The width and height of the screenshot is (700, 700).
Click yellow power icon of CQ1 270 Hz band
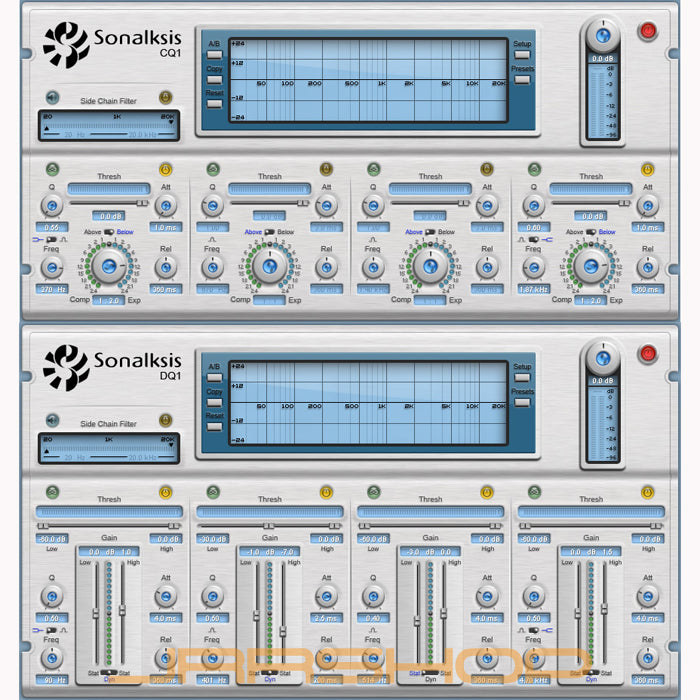(x=166, y=169)
